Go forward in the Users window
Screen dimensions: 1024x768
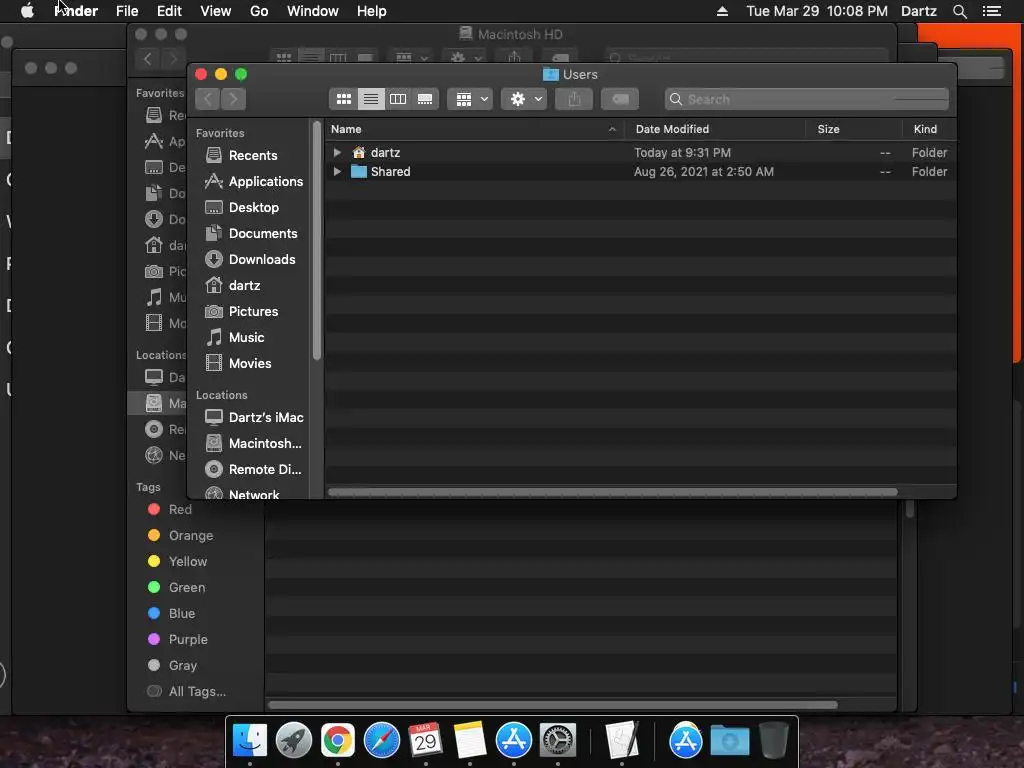[x=233, y=99]
